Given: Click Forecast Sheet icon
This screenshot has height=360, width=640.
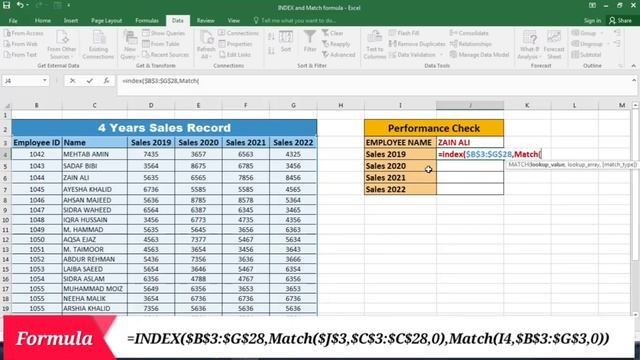Looking at the screenshot, I should (x=554, y=44).
